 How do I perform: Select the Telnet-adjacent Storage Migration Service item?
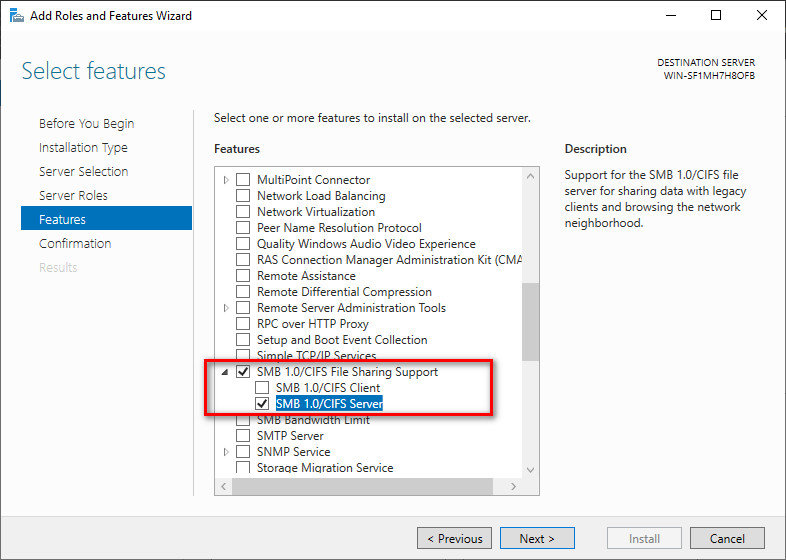[x=325, y=468]
